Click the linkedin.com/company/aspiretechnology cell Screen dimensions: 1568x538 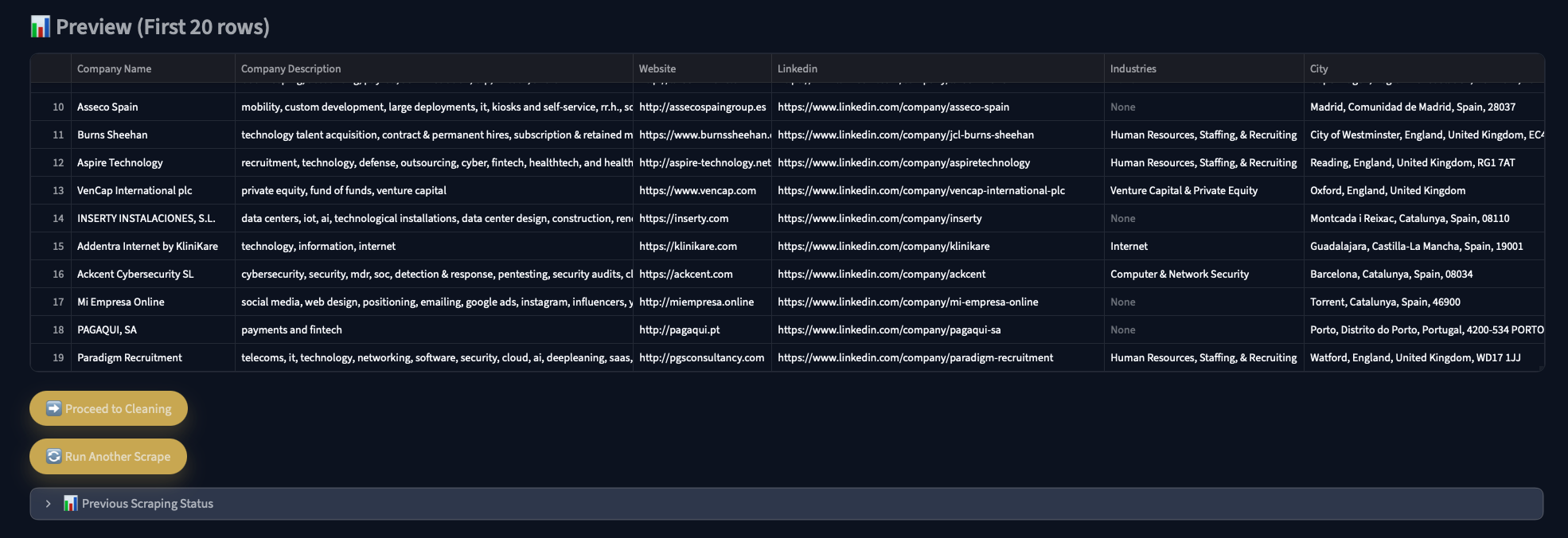pyautogui.click(x=938, y=162)
